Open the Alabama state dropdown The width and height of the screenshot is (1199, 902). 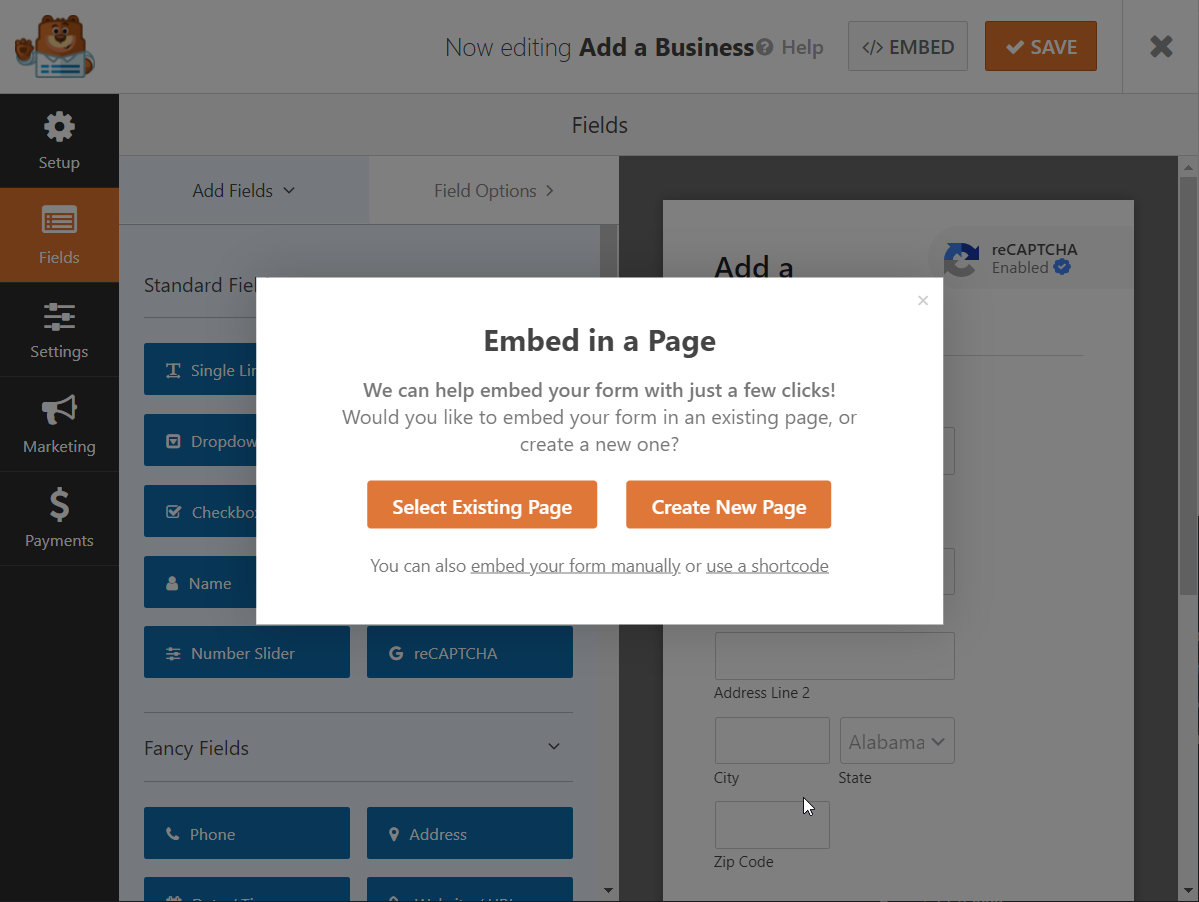[896, 740]
